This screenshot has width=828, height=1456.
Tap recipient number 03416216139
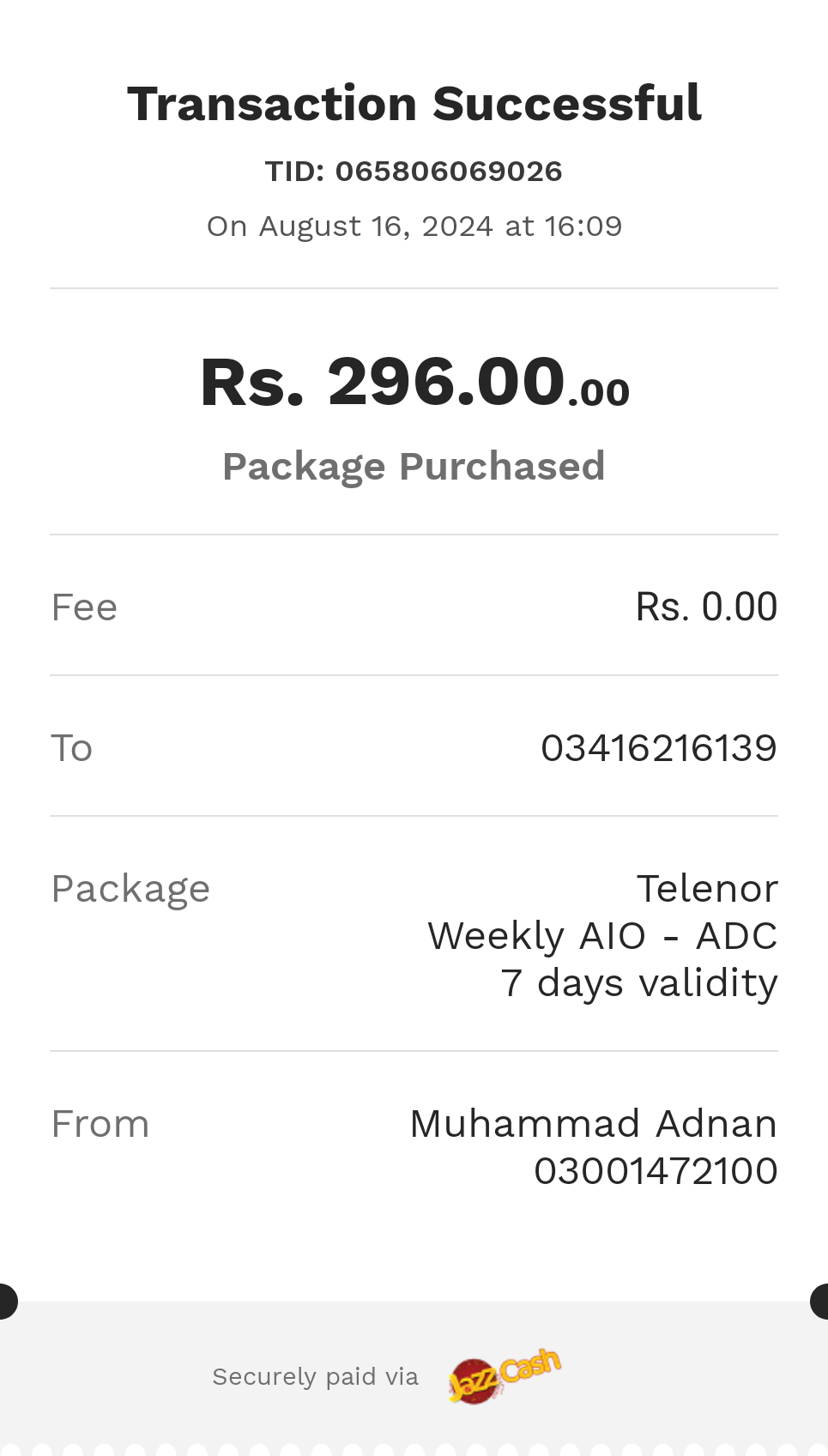click(x=659, y=748)
